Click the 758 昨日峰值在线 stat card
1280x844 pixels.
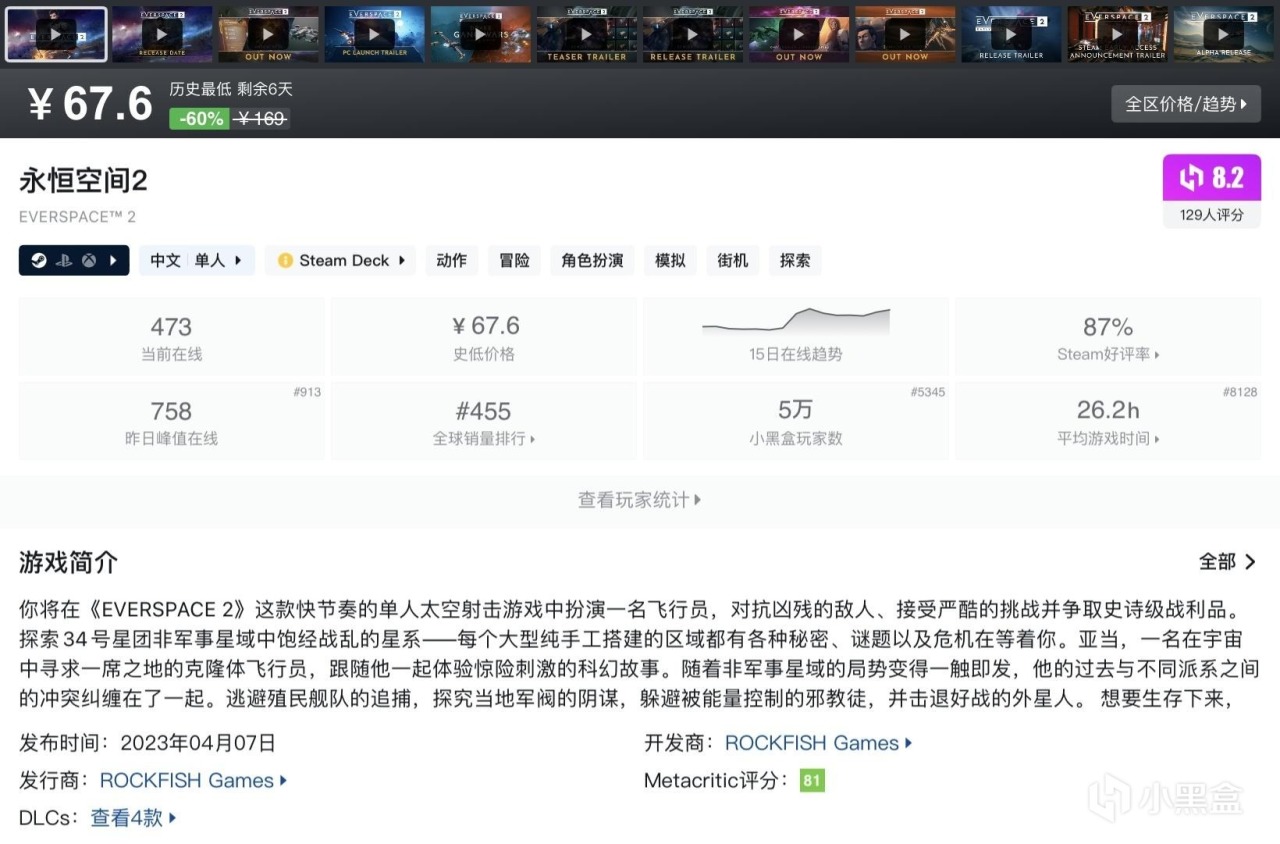[172, 421]
